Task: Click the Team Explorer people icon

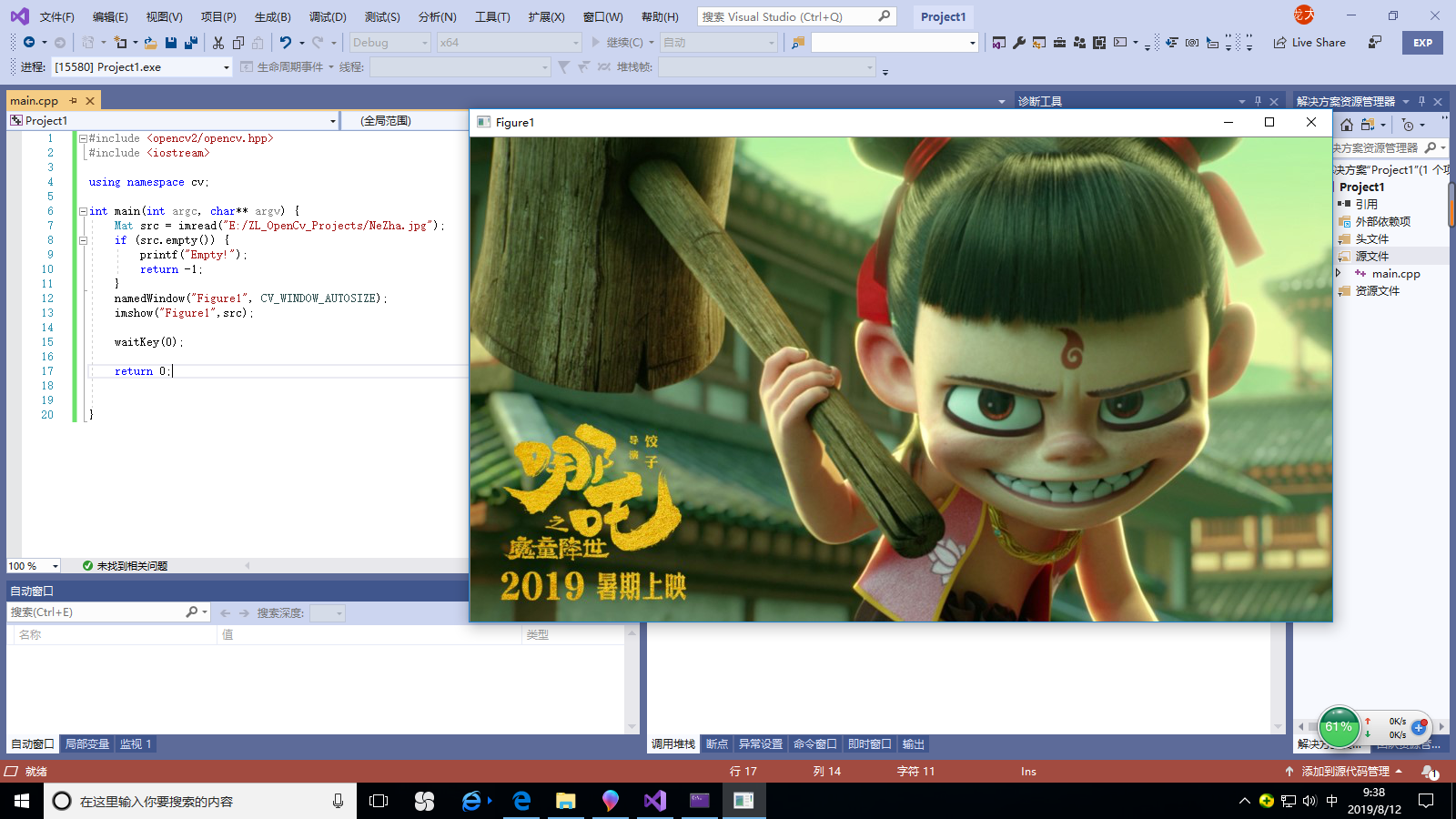Action: point(1079,42)
